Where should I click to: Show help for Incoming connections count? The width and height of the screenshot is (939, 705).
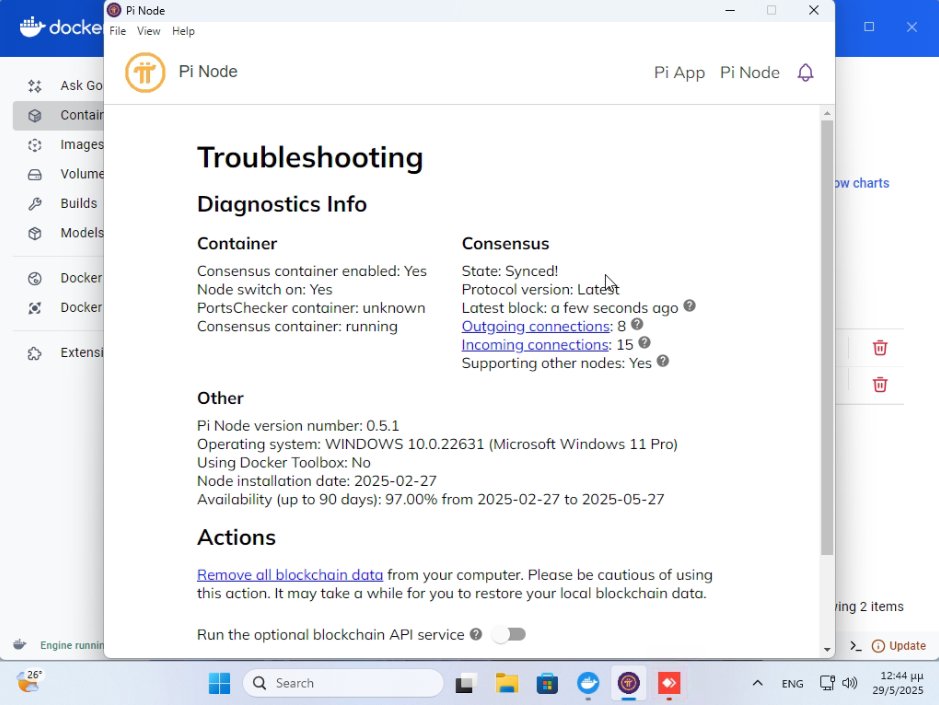pyautogui.click(x=644, y=343)
